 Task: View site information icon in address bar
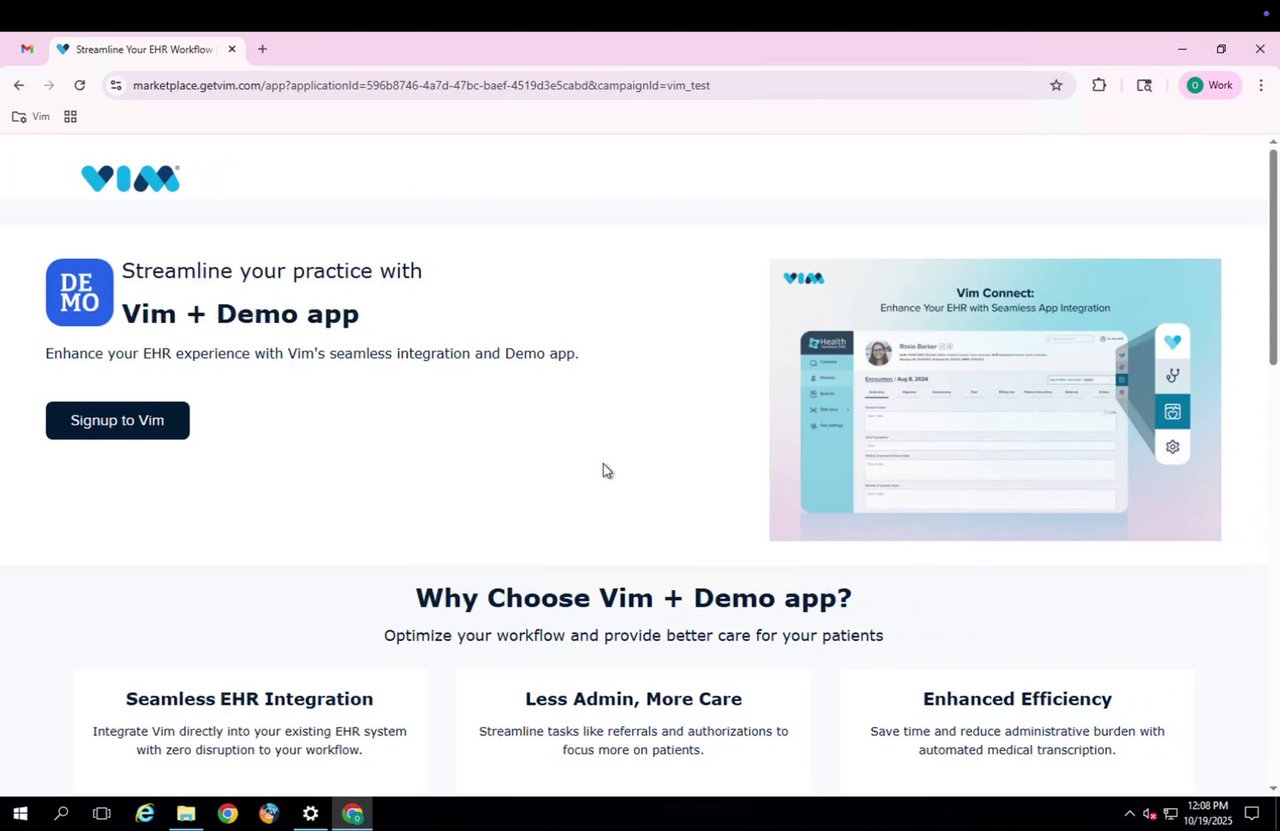(116, 85)
